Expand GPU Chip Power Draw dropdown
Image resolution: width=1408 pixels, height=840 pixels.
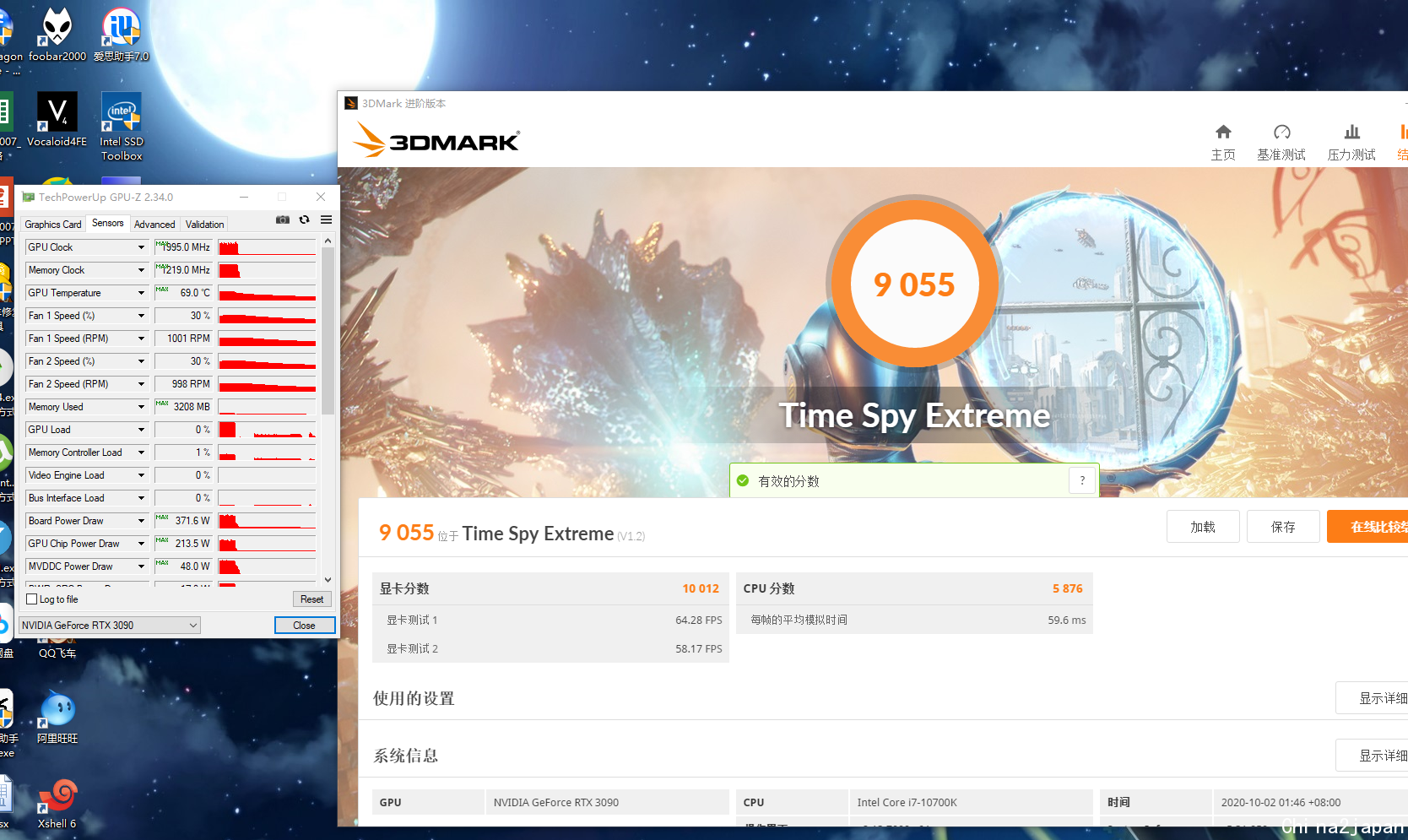click(141, 544)
